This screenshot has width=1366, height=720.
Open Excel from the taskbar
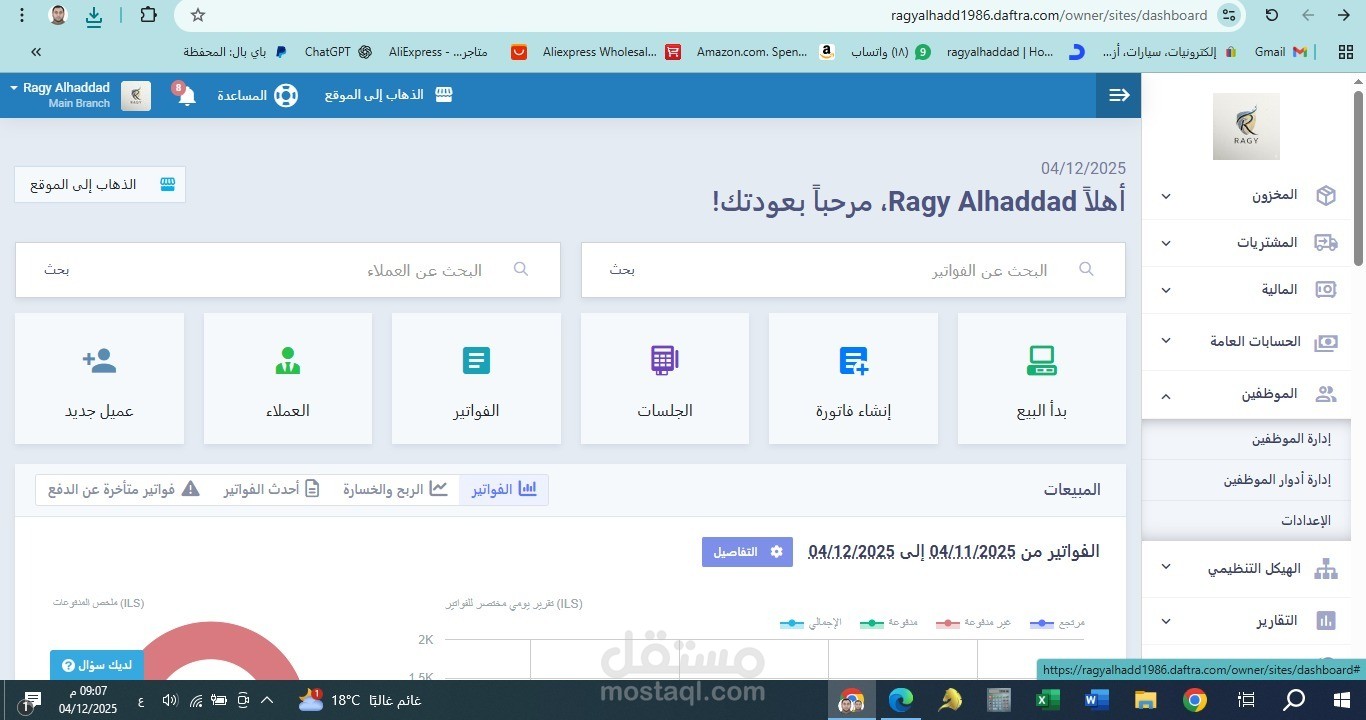click(x=1047, y=700)
